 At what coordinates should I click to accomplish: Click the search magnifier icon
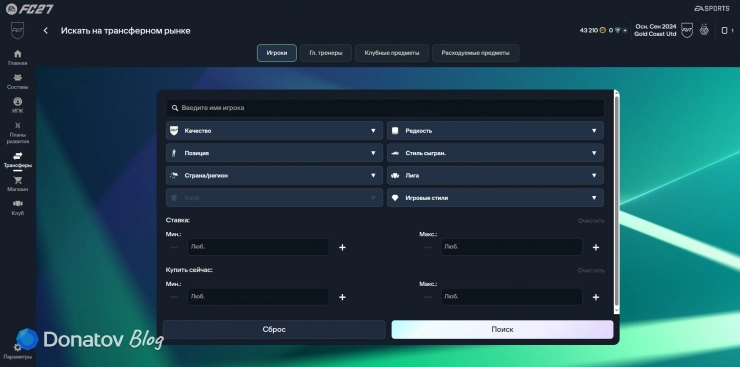(x=175, y=108)
